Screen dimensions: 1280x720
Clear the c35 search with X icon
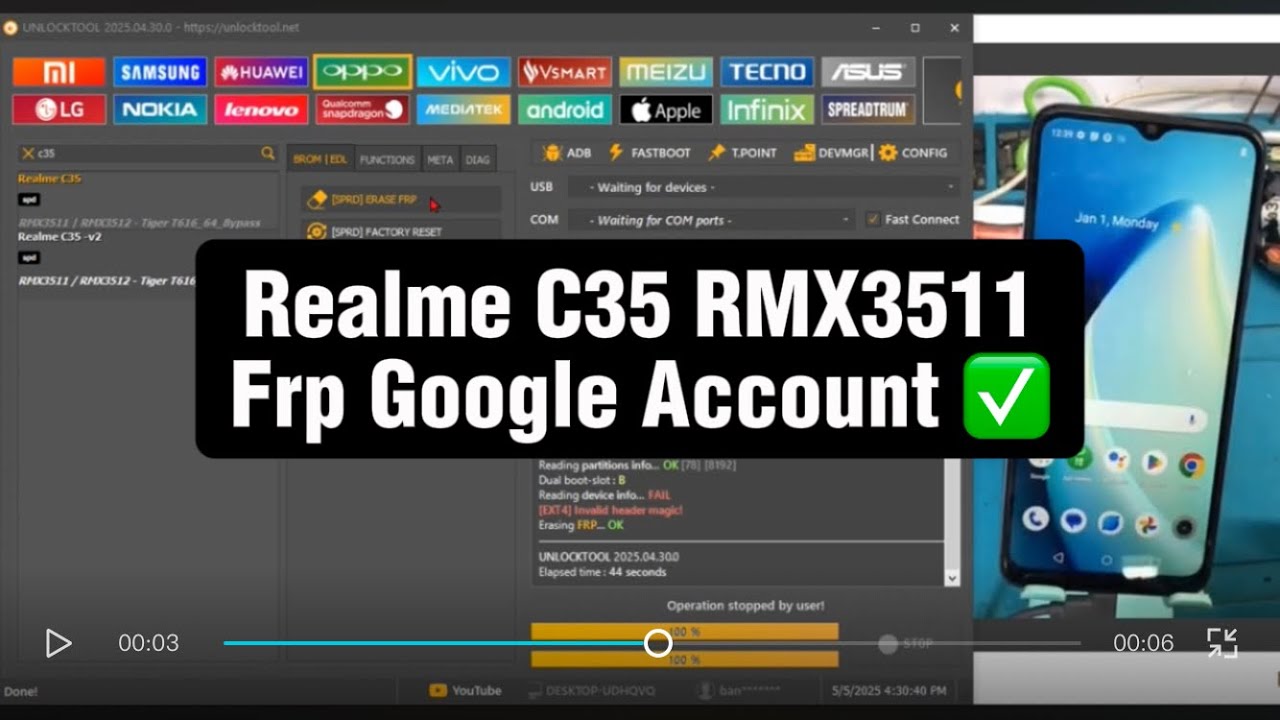27,154
